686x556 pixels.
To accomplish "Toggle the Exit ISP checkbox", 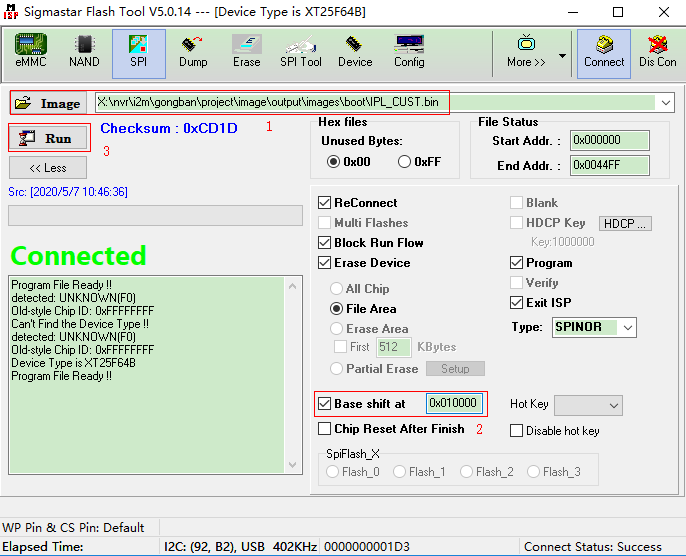I will click(x=516, y=302).
